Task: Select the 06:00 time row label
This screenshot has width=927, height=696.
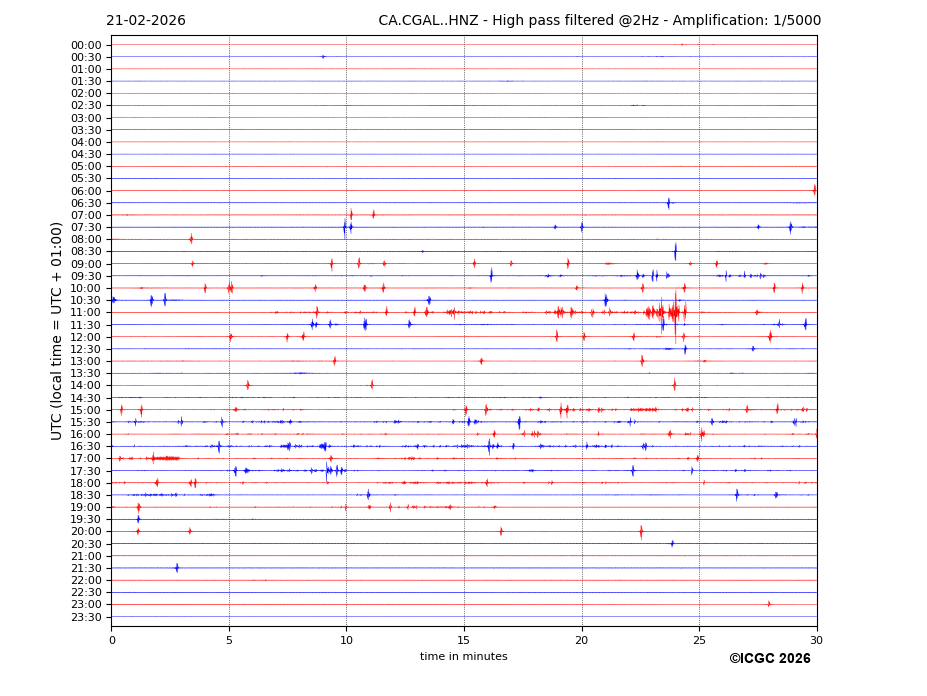Action: [x=86, y=191]
